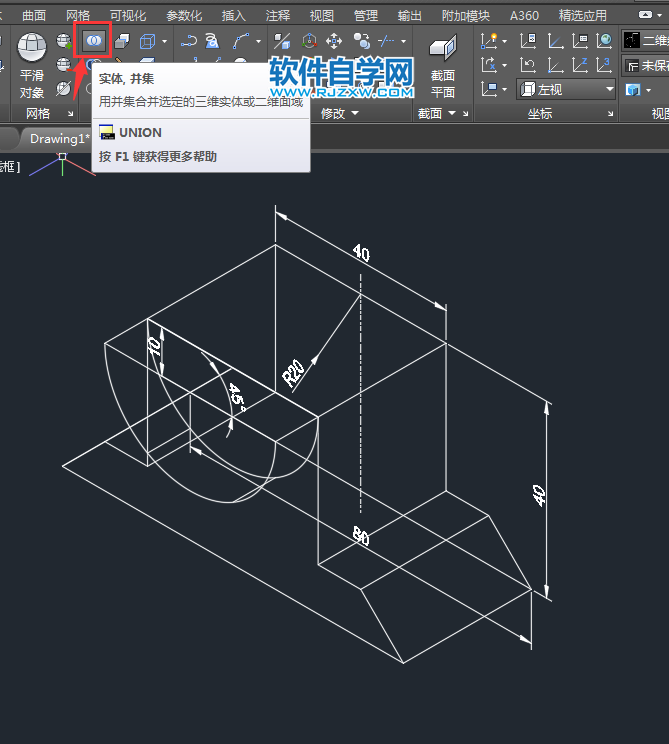Viewport: 669px width, 744px height.
Task: Click the UCS icon with small device symbol
Action: point(528,41)
